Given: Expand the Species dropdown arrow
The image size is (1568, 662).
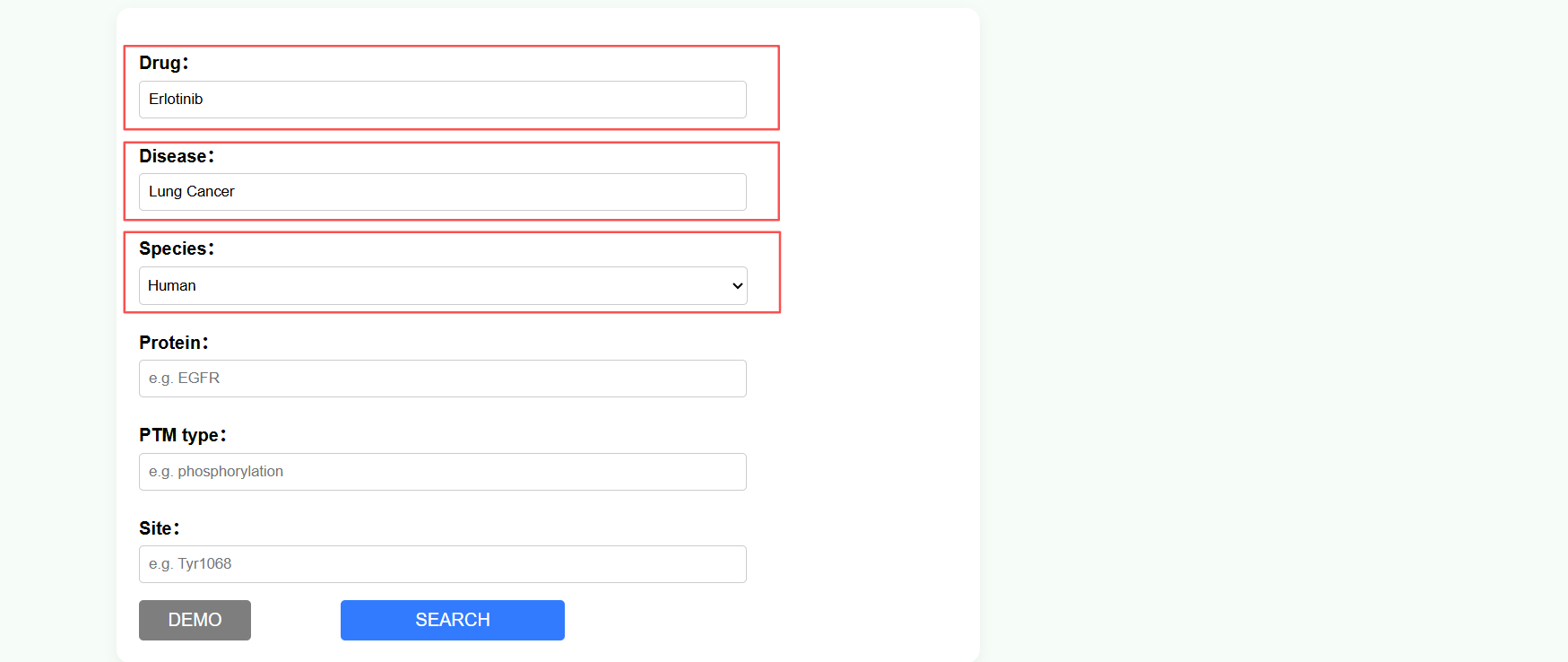Looking at the screenshot, I should click(x=737, y=286).
